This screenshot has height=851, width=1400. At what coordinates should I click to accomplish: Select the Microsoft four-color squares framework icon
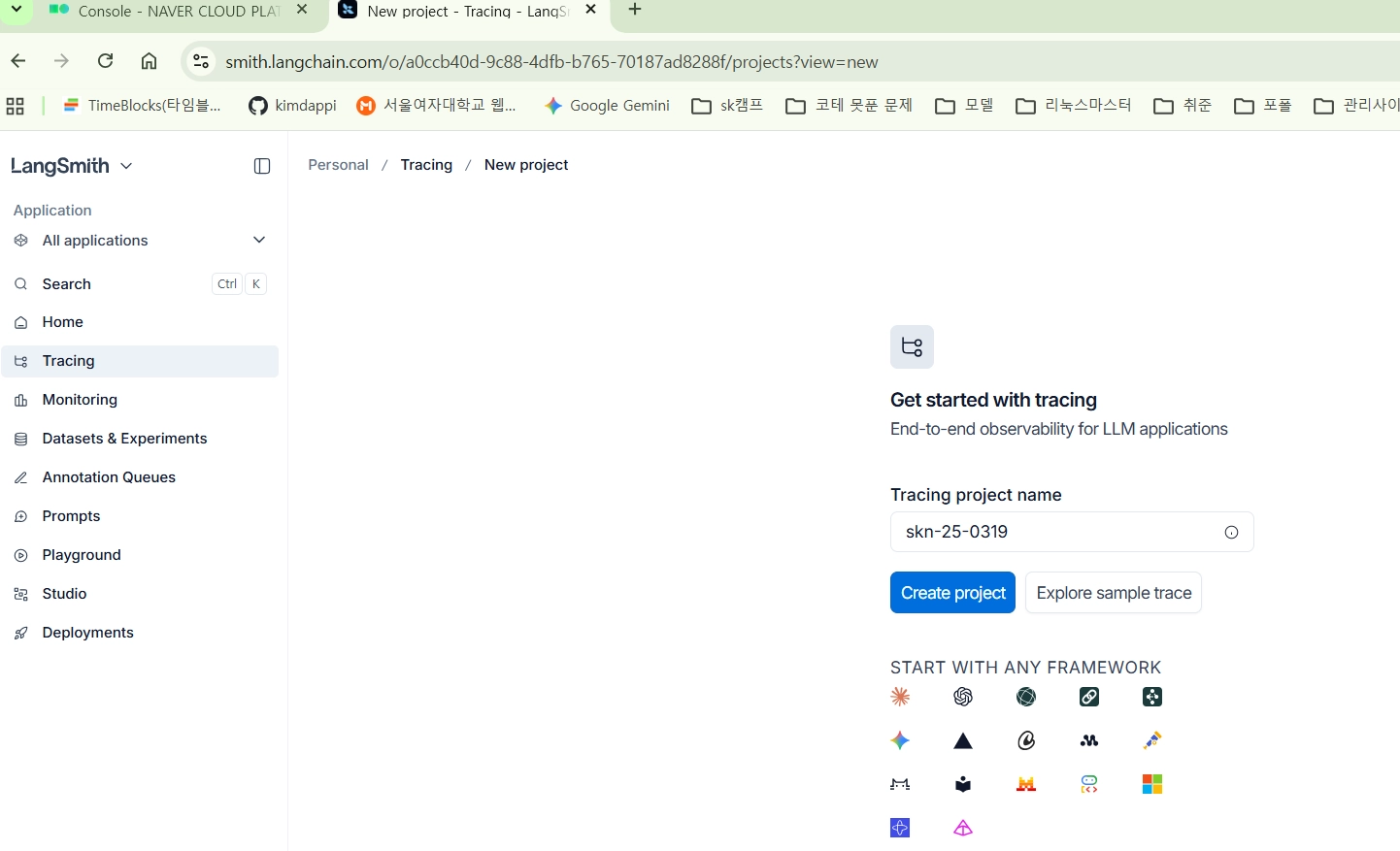[x=1152, y=784]
